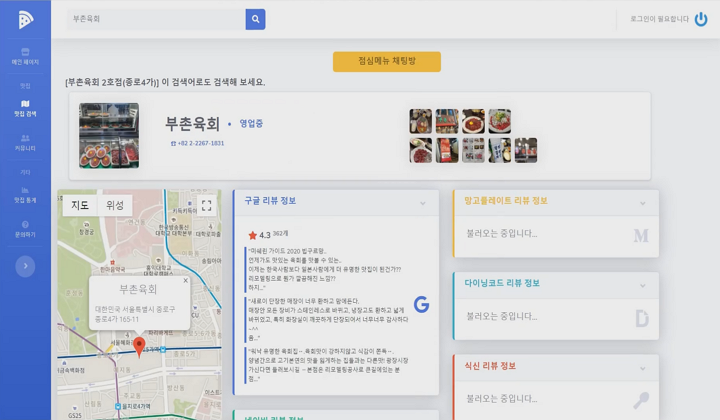The width and height of the screenshot is (720, 420).
Task: Open the first photo in the top gallery row
Action: [x=421, y=121]
